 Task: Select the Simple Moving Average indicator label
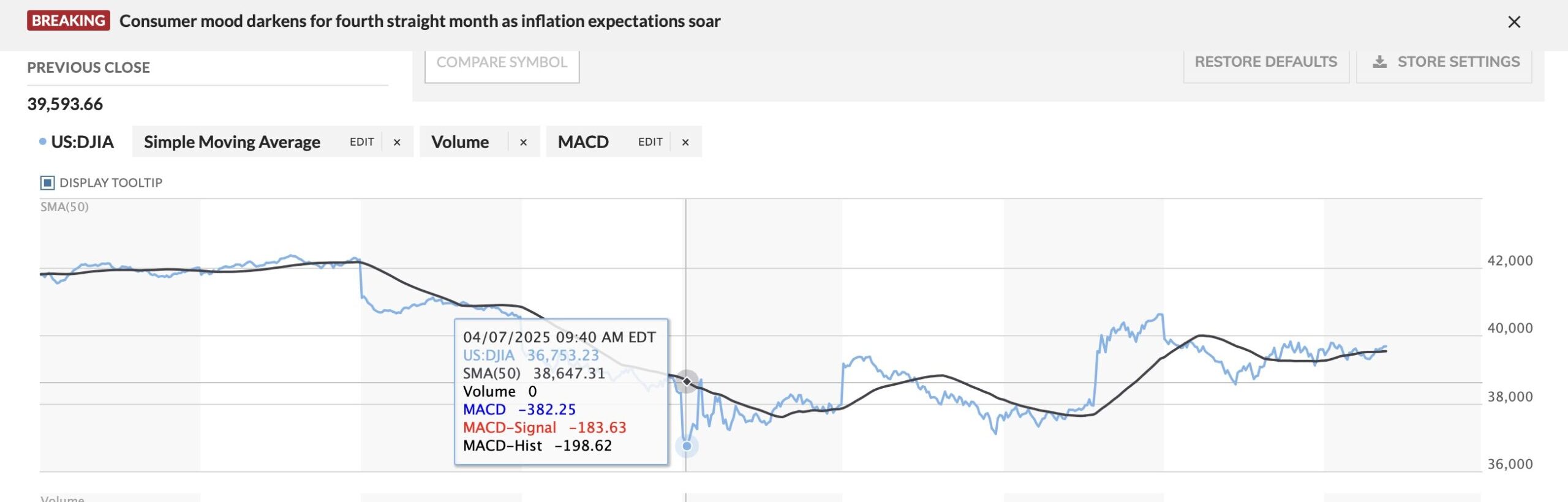coord(232,142)
